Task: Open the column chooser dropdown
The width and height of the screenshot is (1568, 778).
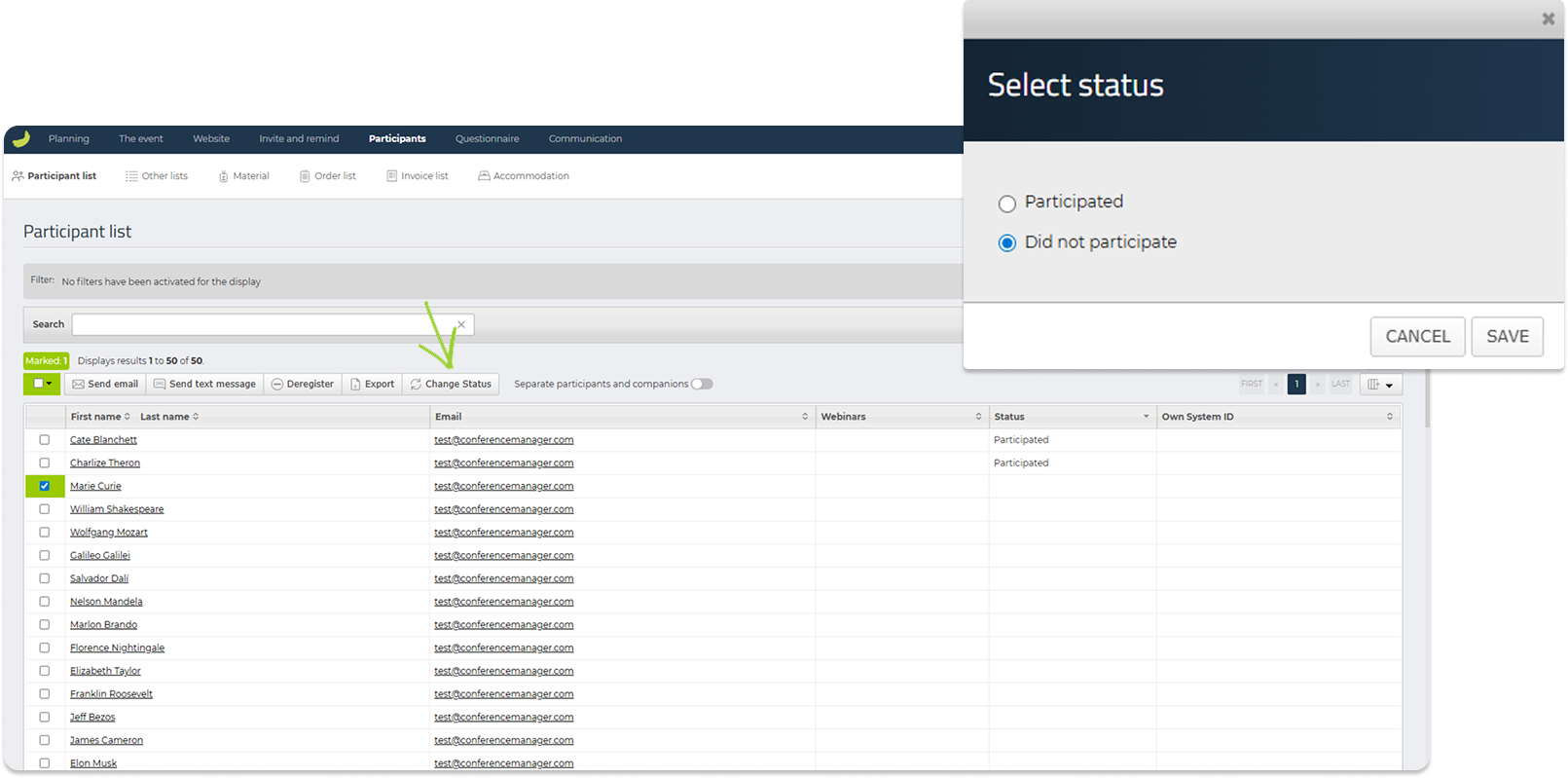Action: [x=1381, y=384]
